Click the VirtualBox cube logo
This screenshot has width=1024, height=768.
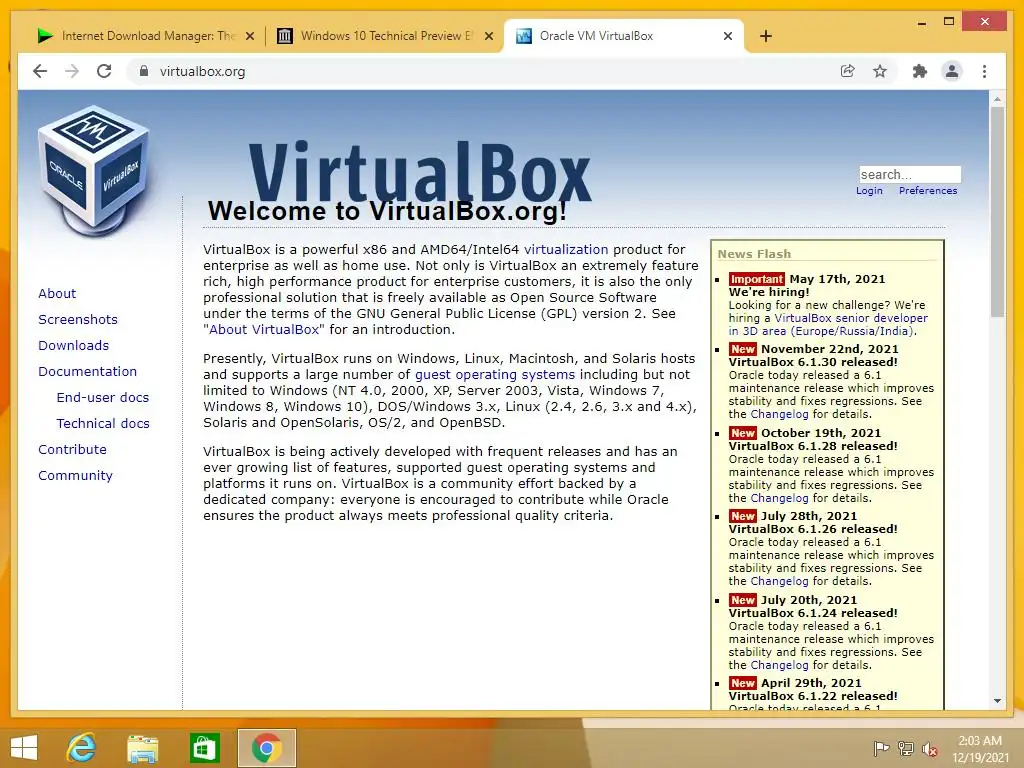pyautogui.click(x=95, y=171)
